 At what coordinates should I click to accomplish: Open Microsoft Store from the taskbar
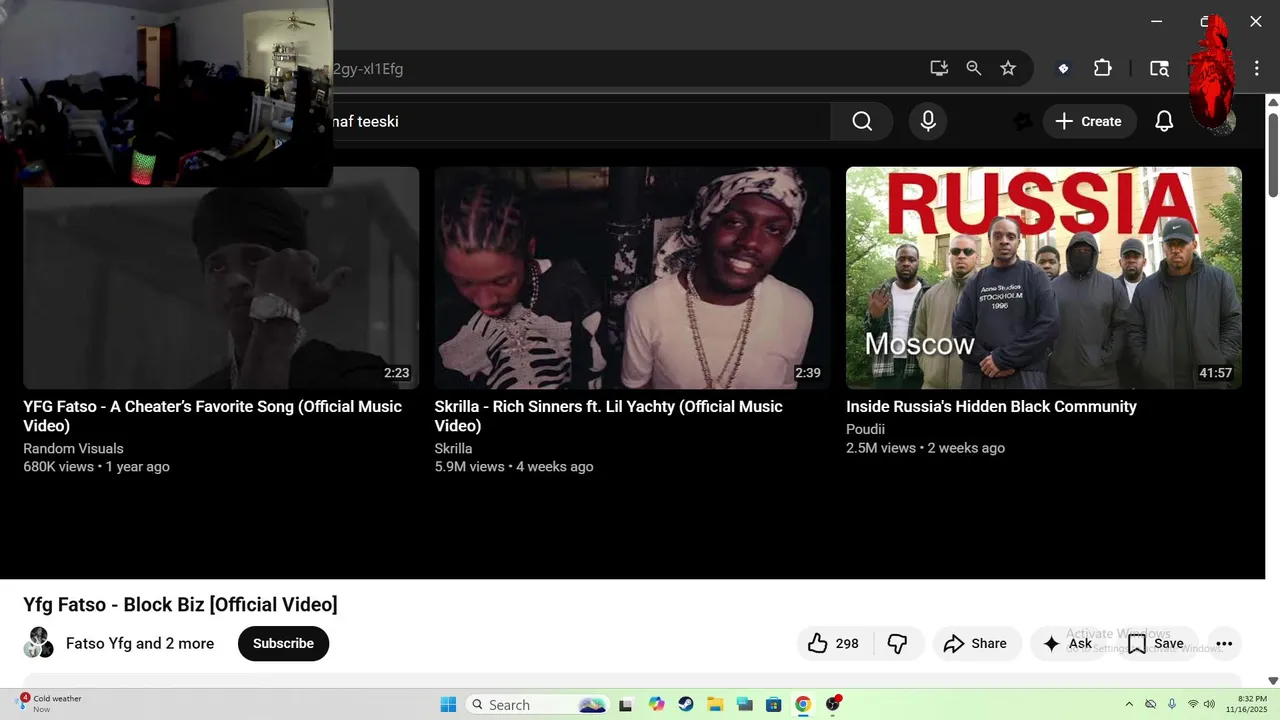pyautogui.click(x=773, y=704)
